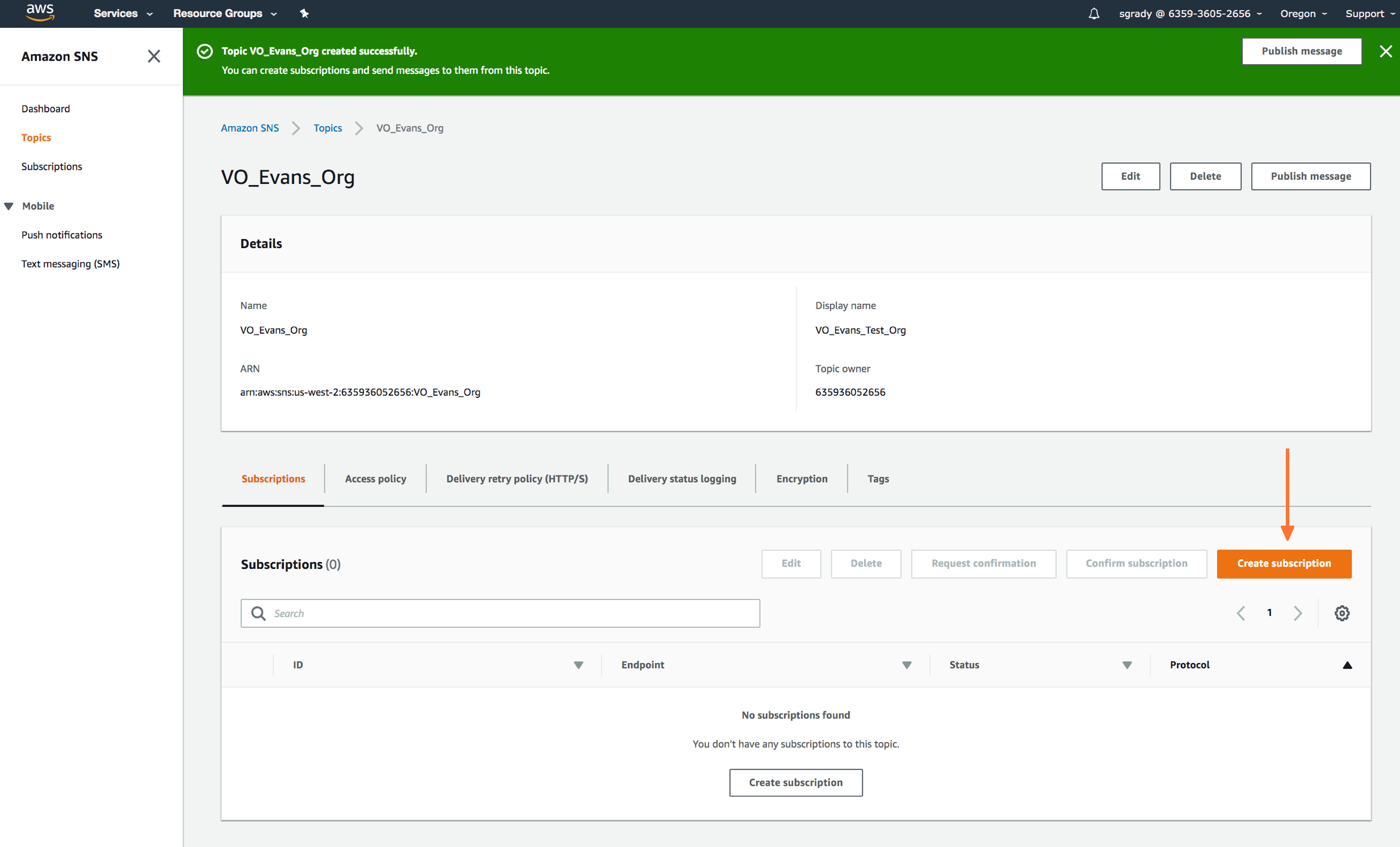Viewport: 1400px width, 847px height.
Task: Open the Status column filter dropdown
Action: 1127,665
